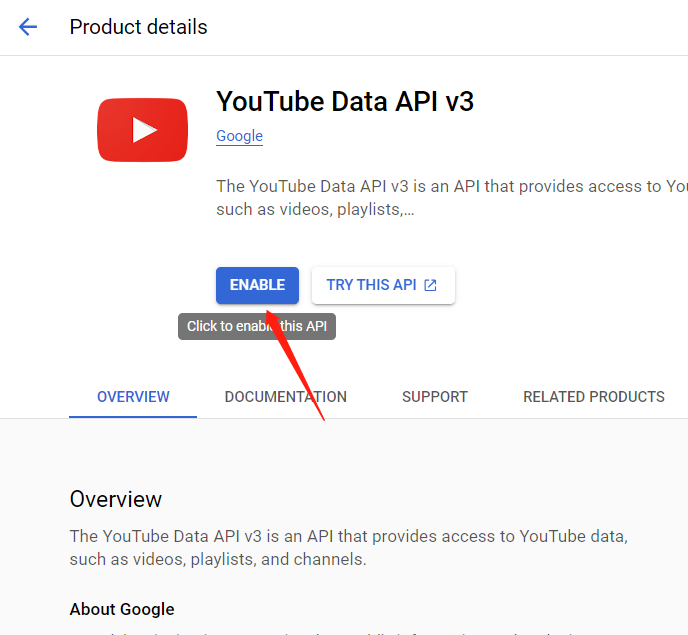Image resolution: width=688 pixels, height=635 pixels.
Task: Click the TRY THIS API button
Action: (x=383, y=285)
